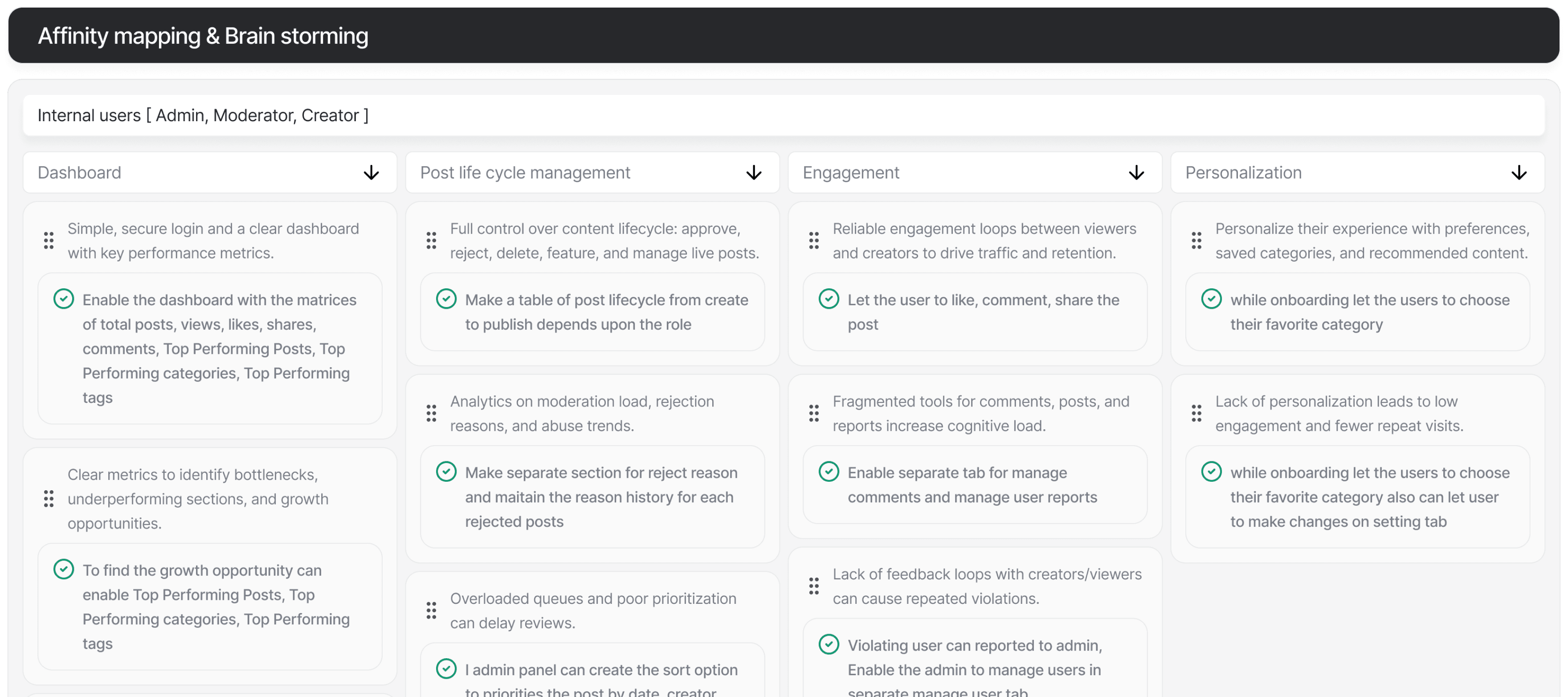Click drag handle next to 'Personalize their experience' card

tap(1196, 241)
